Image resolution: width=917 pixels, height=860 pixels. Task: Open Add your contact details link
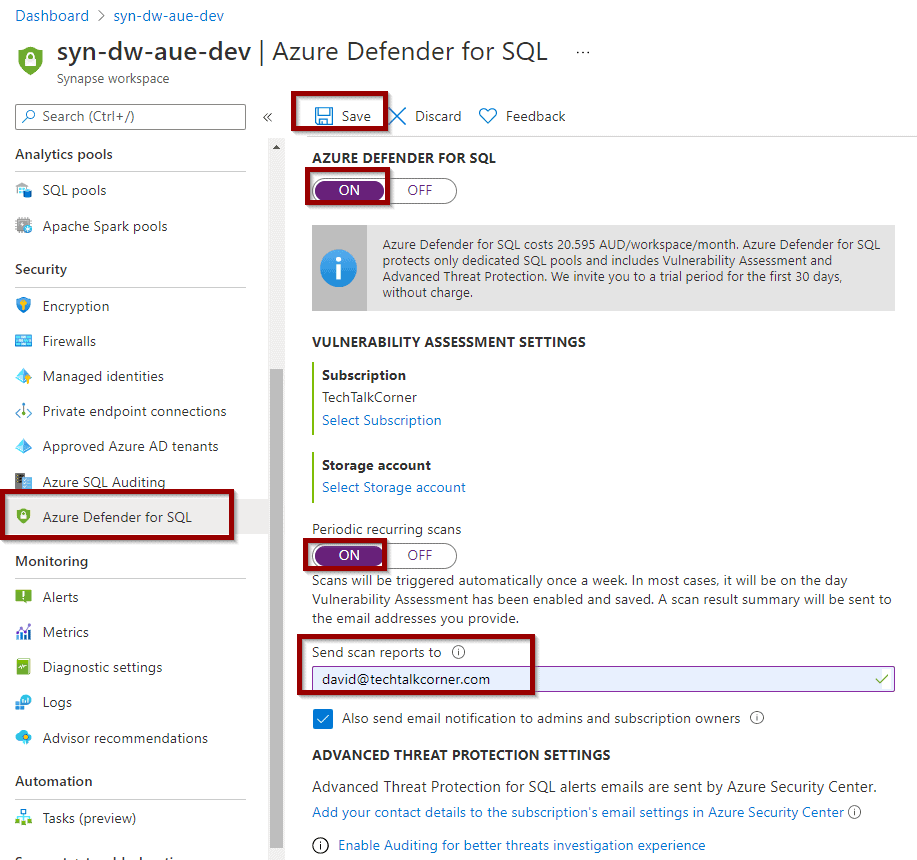tap(578, 813)
